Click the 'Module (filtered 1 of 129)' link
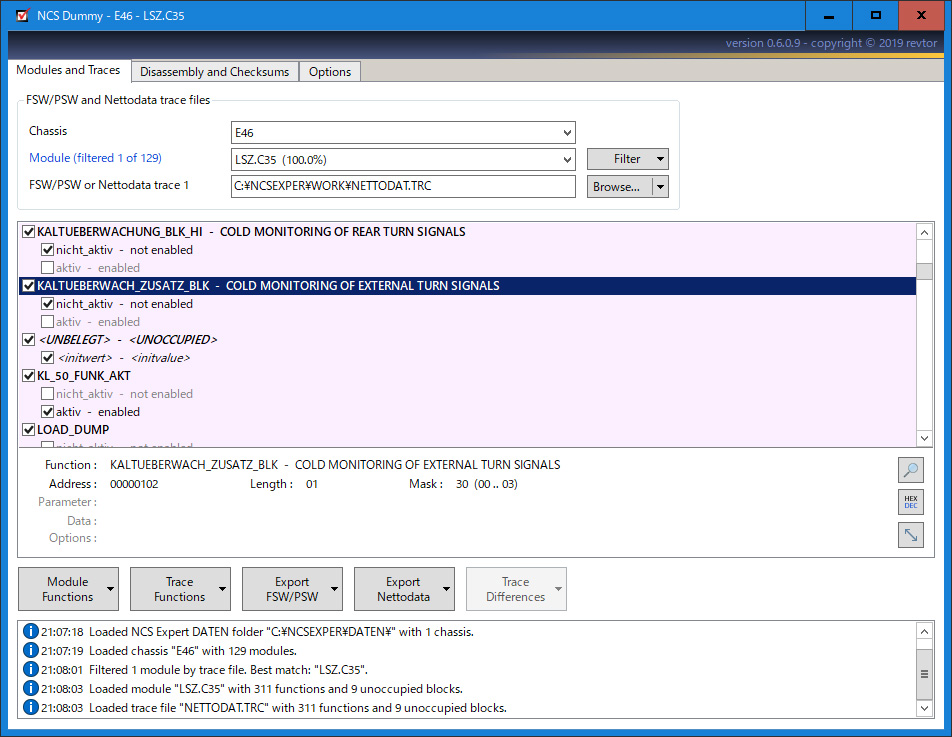This screenshot has width=952, height=737. click(x=95, y=158)
